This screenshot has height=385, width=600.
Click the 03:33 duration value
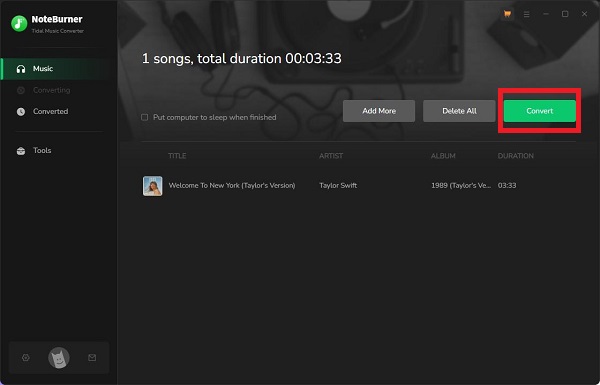(x=507, y=186)
